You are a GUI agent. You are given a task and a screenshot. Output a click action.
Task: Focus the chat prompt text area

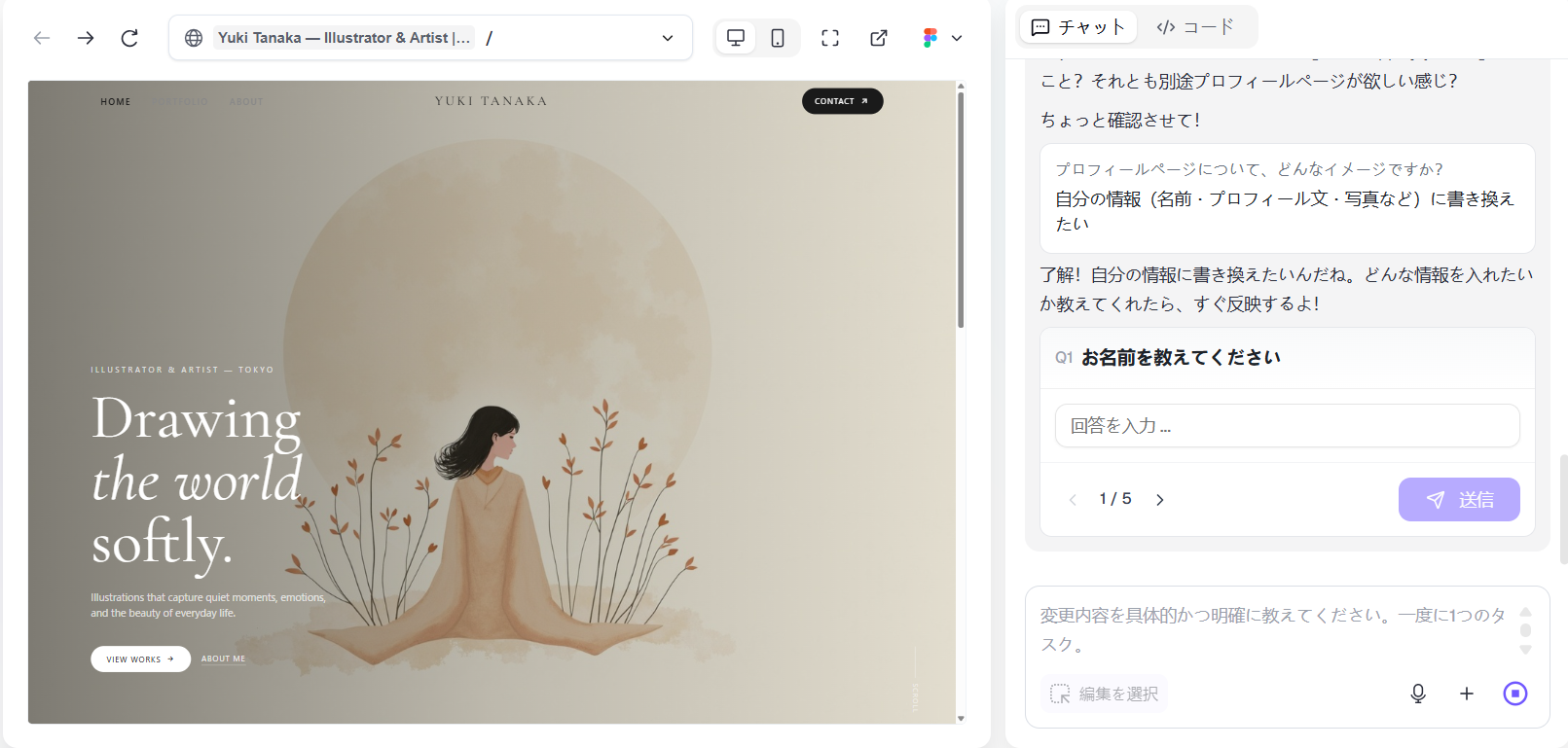[x=1273, y=629]
